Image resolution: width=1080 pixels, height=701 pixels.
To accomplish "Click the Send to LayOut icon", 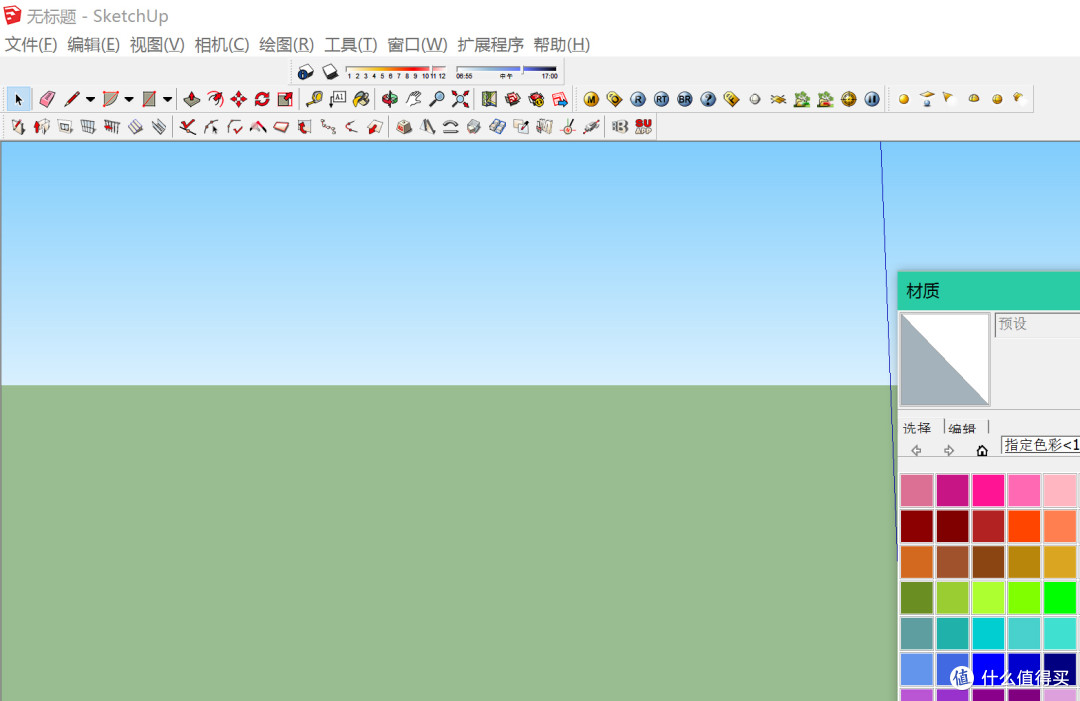I will (x=559, y=99).
